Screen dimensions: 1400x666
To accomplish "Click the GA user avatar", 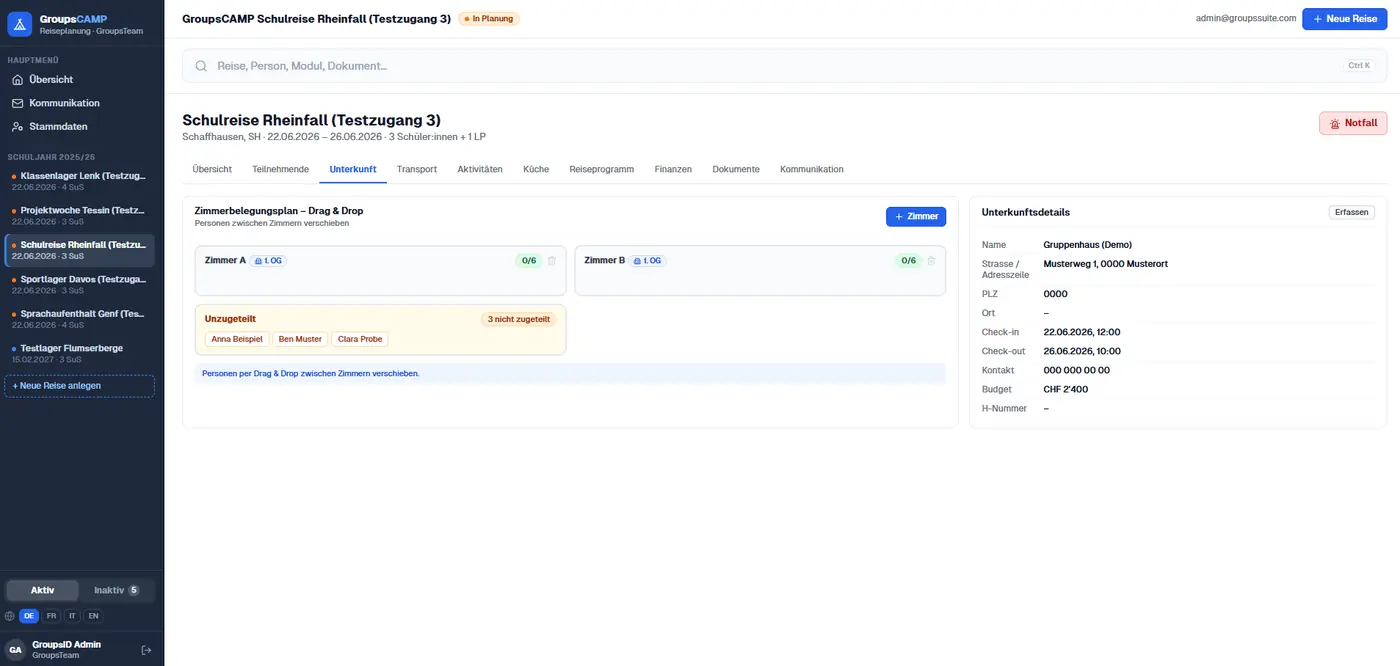I will pyautogui.click(x=16, y=650).
